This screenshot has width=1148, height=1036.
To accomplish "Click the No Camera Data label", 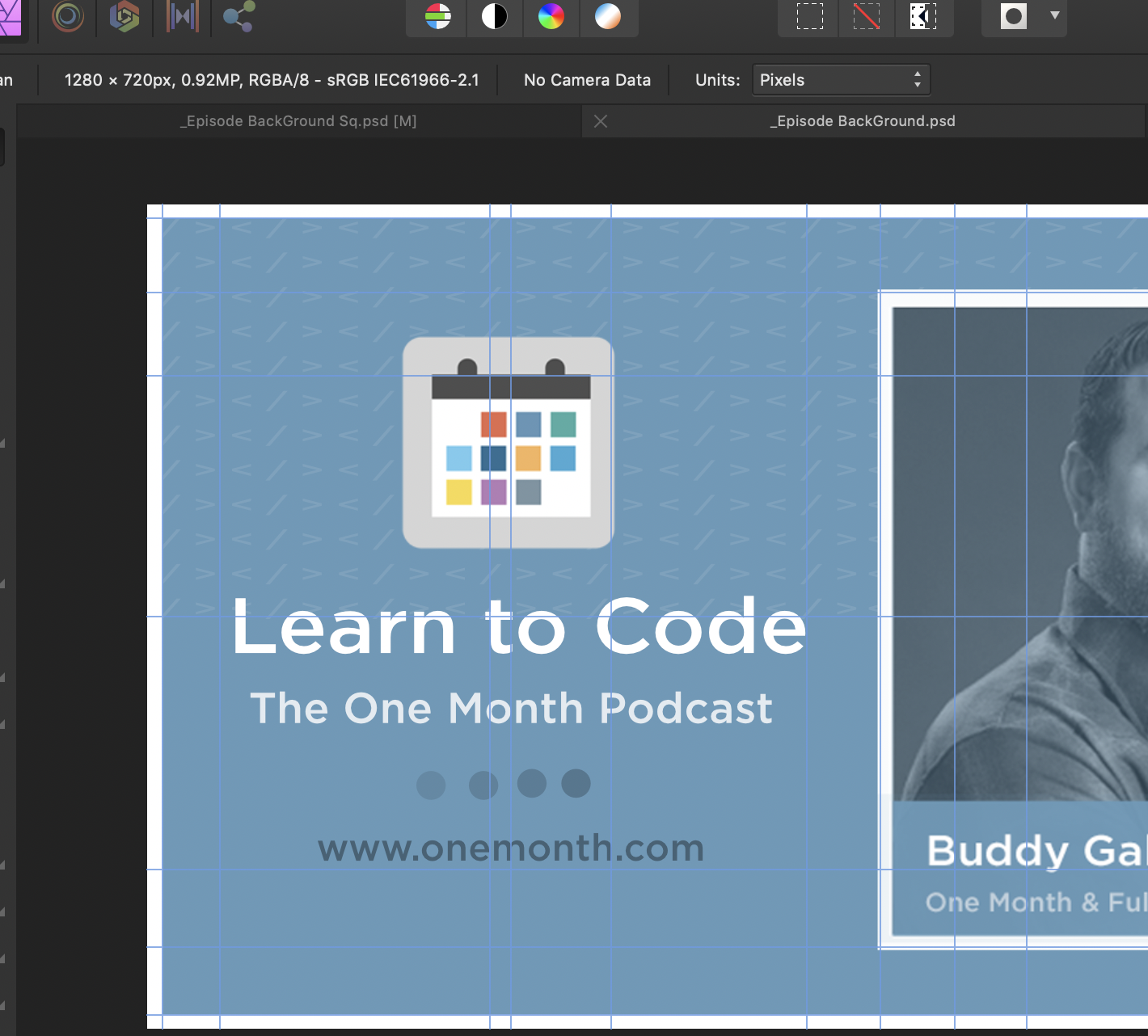I will coord(587,80).
